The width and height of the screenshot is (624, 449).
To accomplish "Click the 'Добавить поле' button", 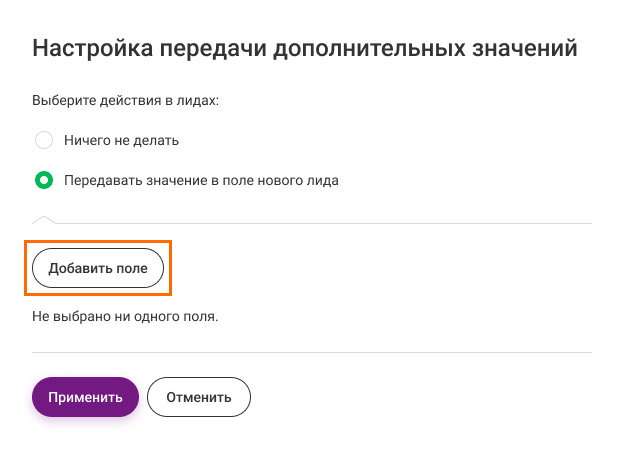I will coord(98,268).
